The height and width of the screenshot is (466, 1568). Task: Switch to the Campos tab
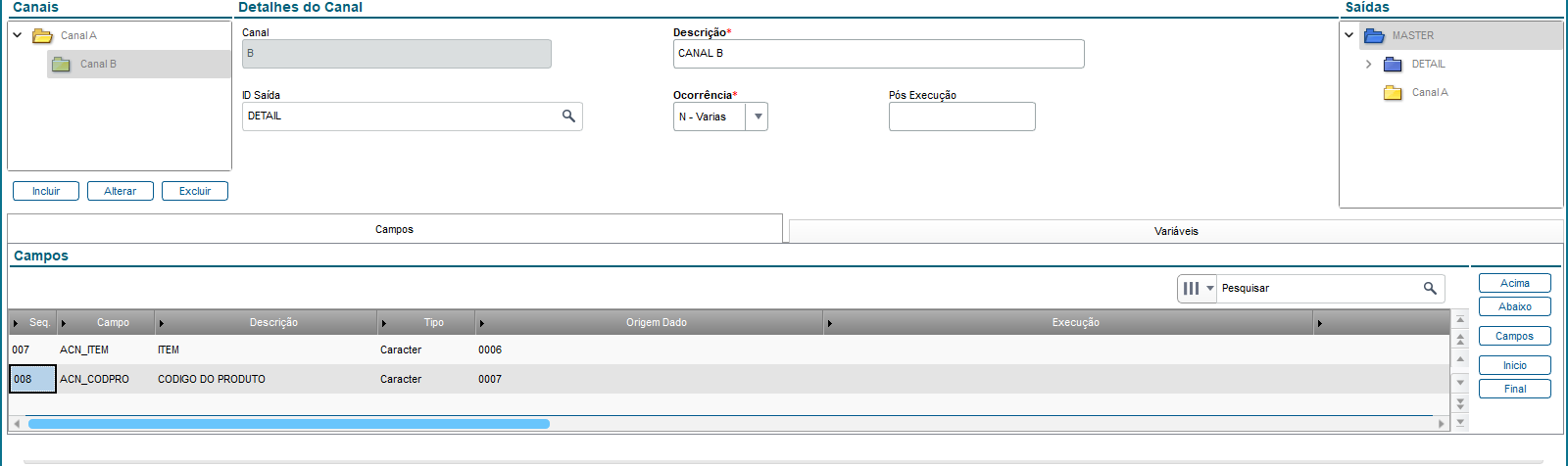[394, 229]
